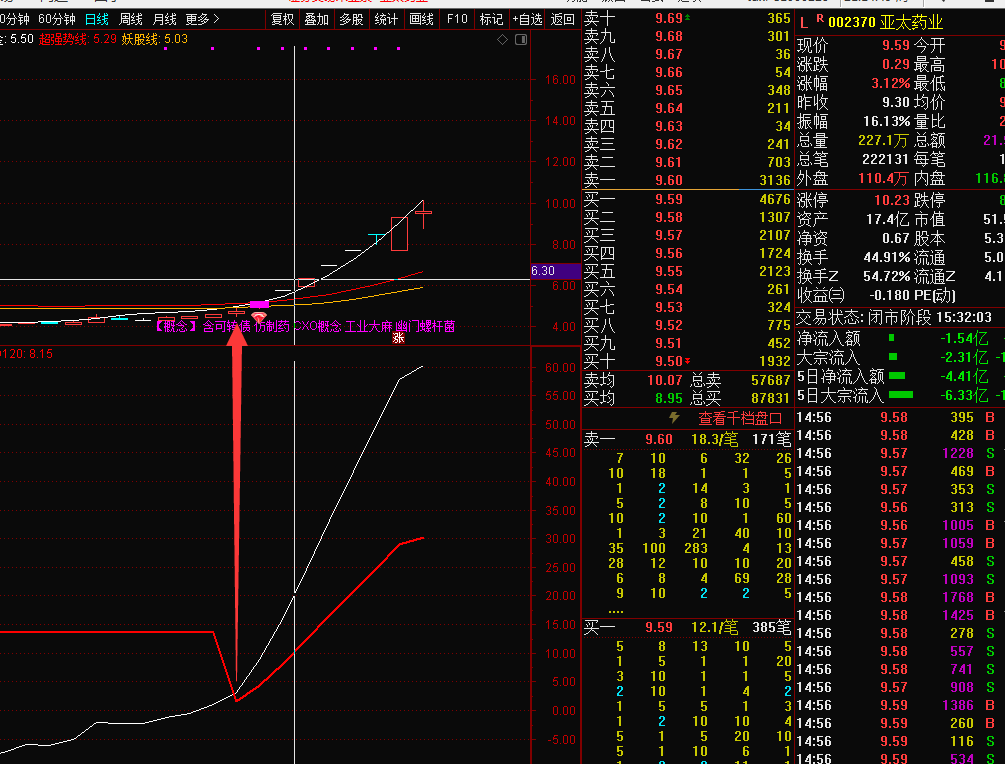Viewport: 1005px width, 764px height.
Task: Click the 60.00 indicator axis label
Action: click(560, 368)
